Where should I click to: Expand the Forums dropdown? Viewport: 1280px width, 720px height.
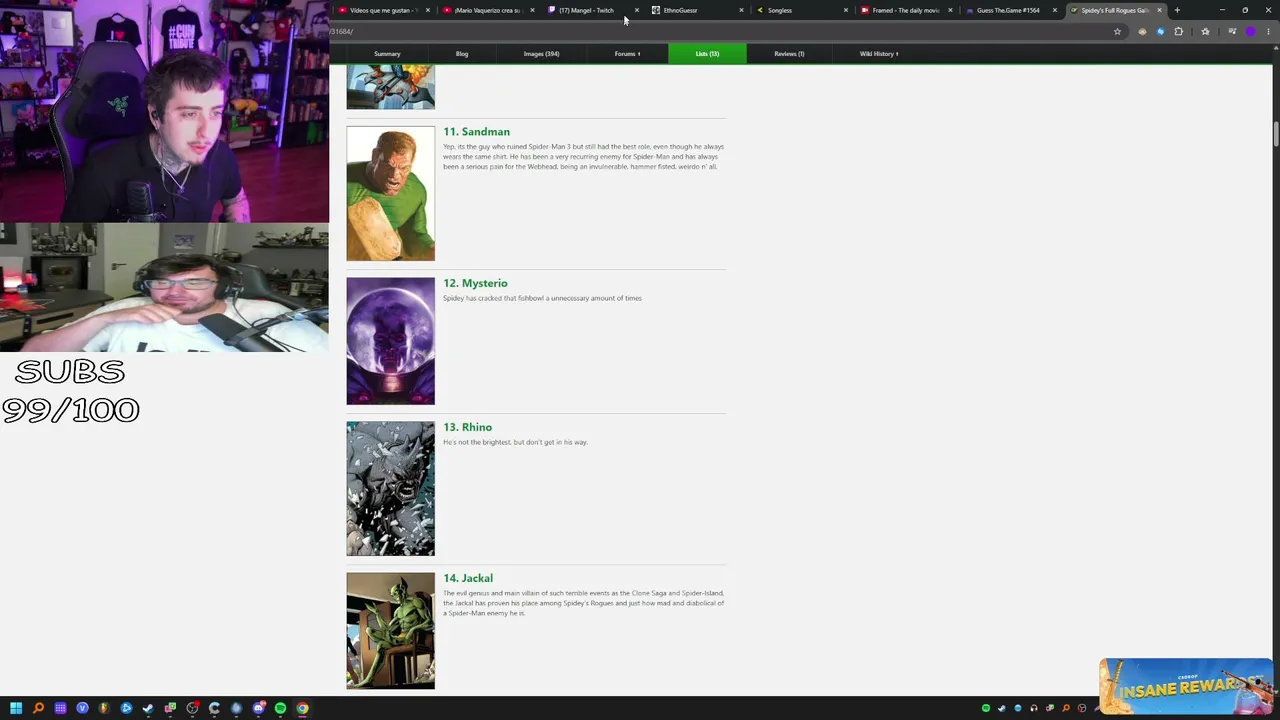pyautogui.click(x=627, y=54)
